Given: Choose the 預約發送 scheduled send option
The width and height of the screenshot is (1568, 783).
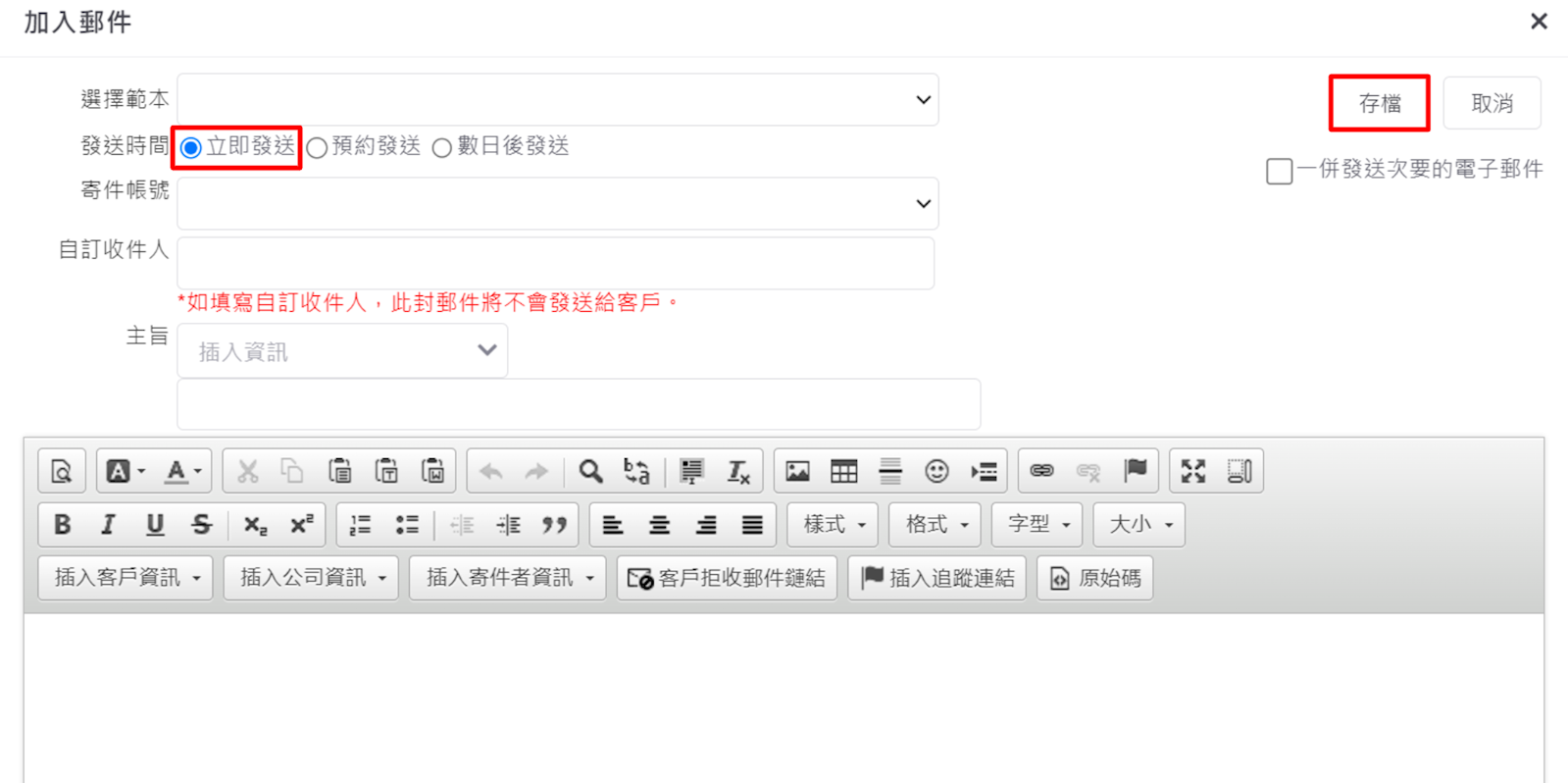Looking at the screenshot, I should point(317,148).
